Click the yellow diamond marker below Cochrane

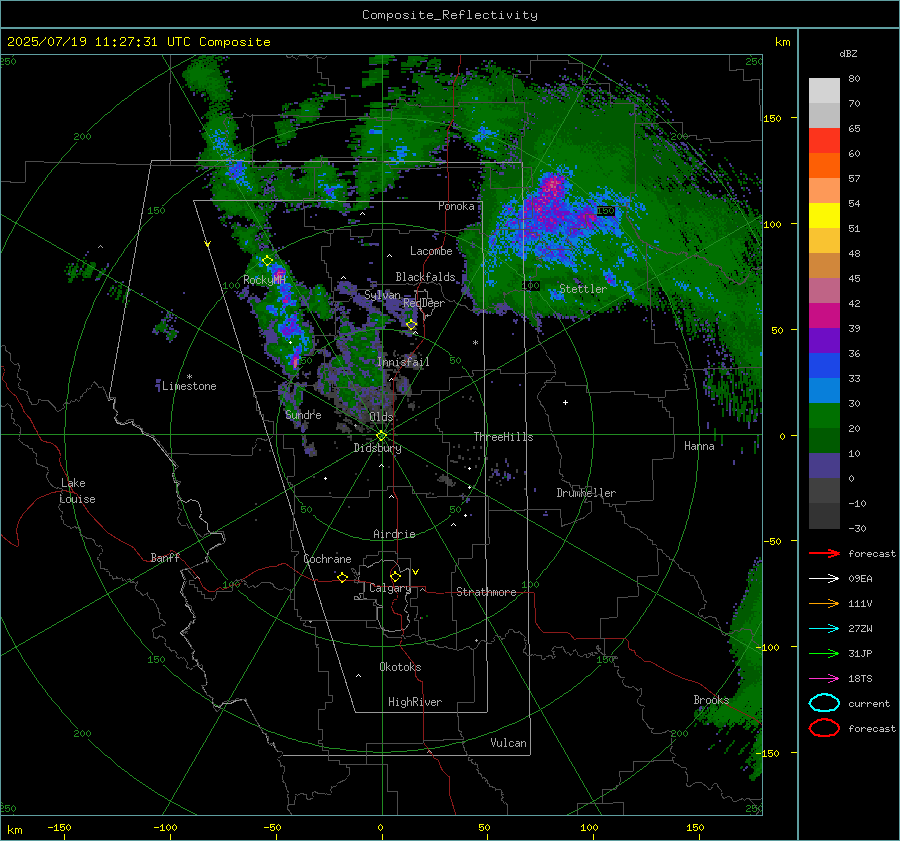[x=342, y=577]
